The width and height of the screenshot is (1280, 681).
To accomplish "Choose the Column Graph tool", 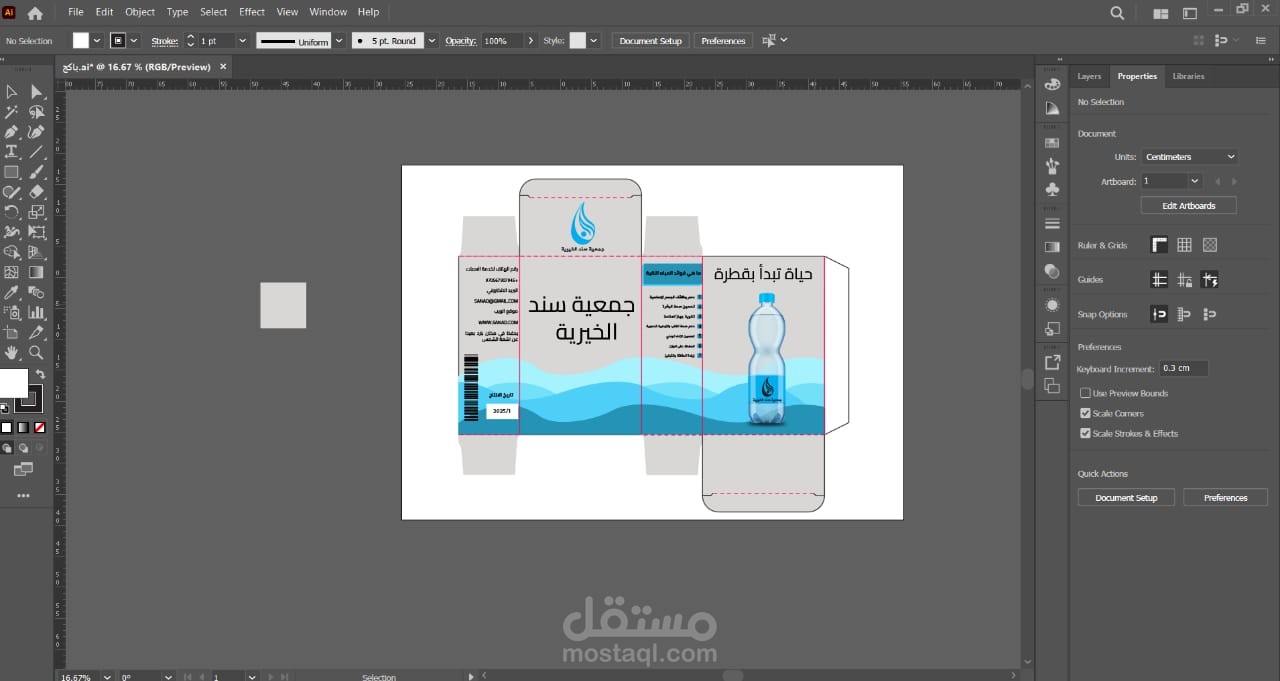I will 36,312.
